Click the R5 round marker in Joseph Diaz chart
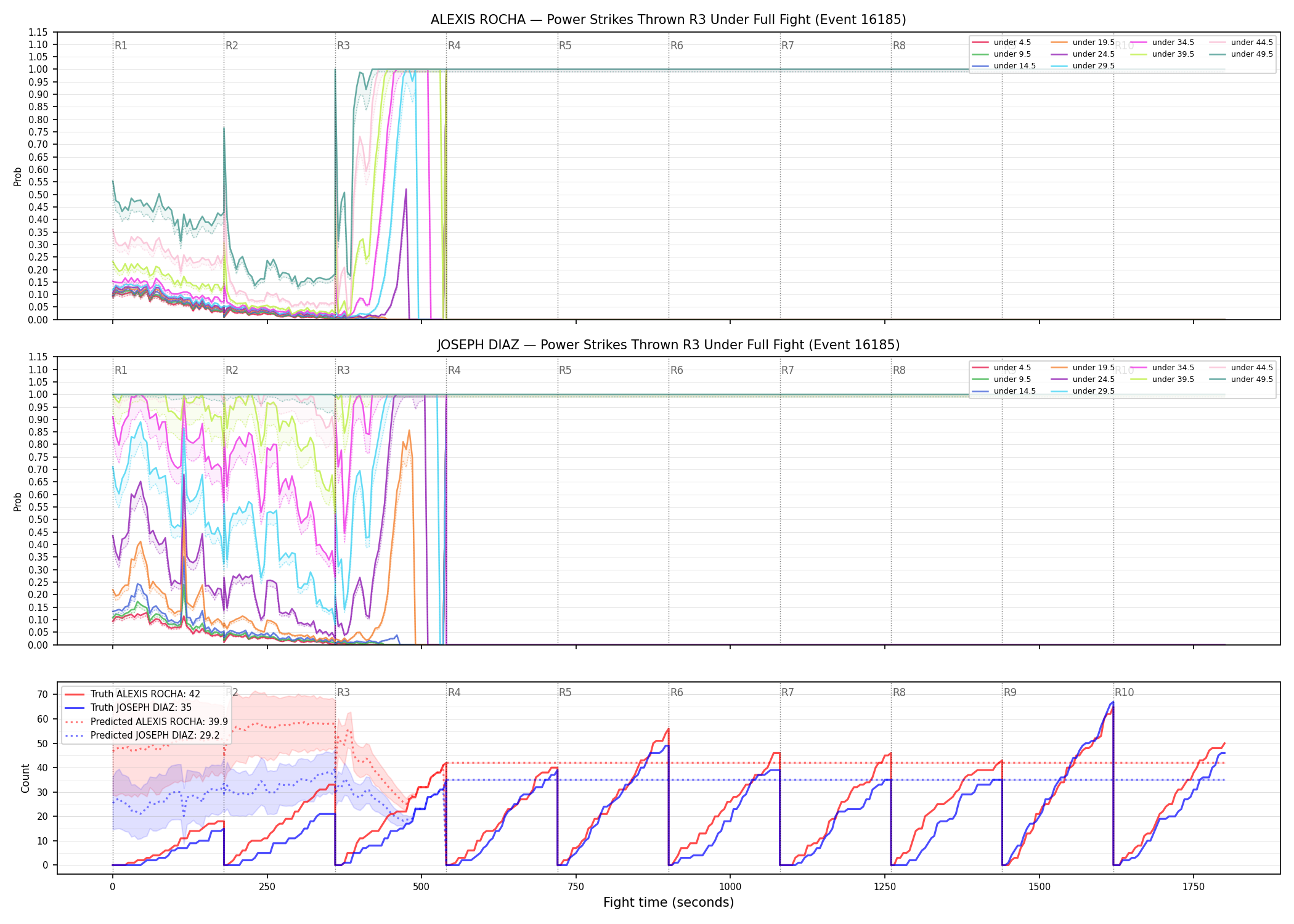This screenshot has height=924, width=1294. [565, 370]
